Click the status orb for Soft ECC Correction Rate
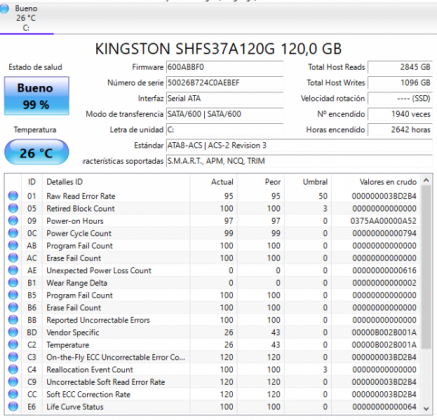The image size is (437, 420). click(13, 394)
